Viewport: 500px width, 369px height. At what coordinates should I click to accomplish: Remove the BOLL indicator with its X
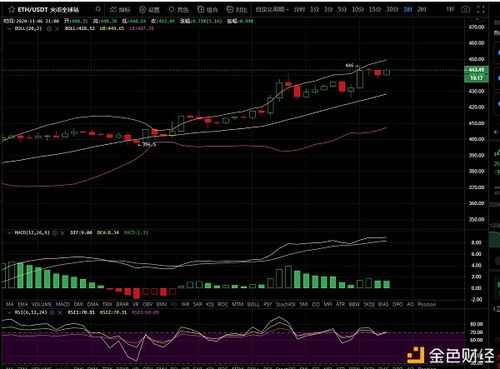57,29
